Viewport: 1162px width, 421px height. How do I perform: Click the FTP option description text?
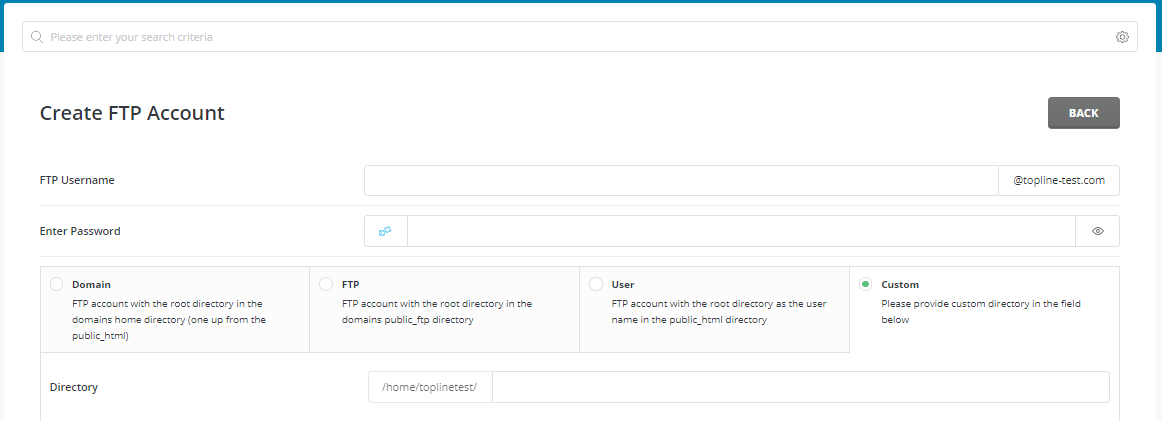(x=437, y=312)
